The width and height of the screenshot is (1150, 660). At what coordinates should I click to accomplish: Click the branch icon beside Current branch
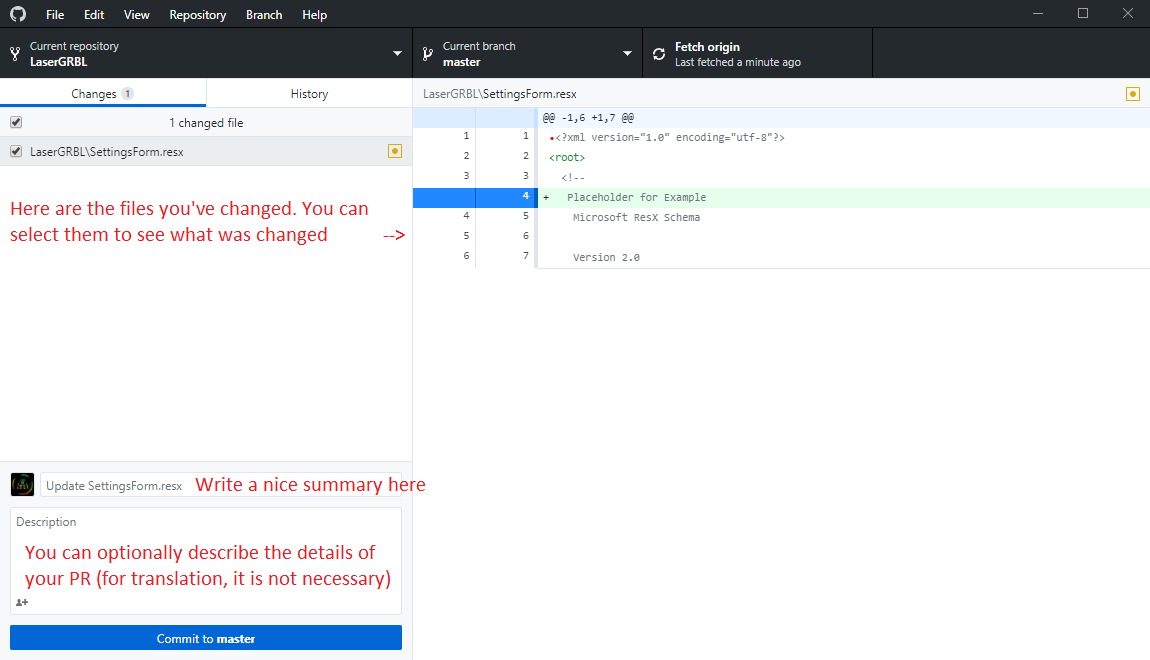click(x=428, y=54)
